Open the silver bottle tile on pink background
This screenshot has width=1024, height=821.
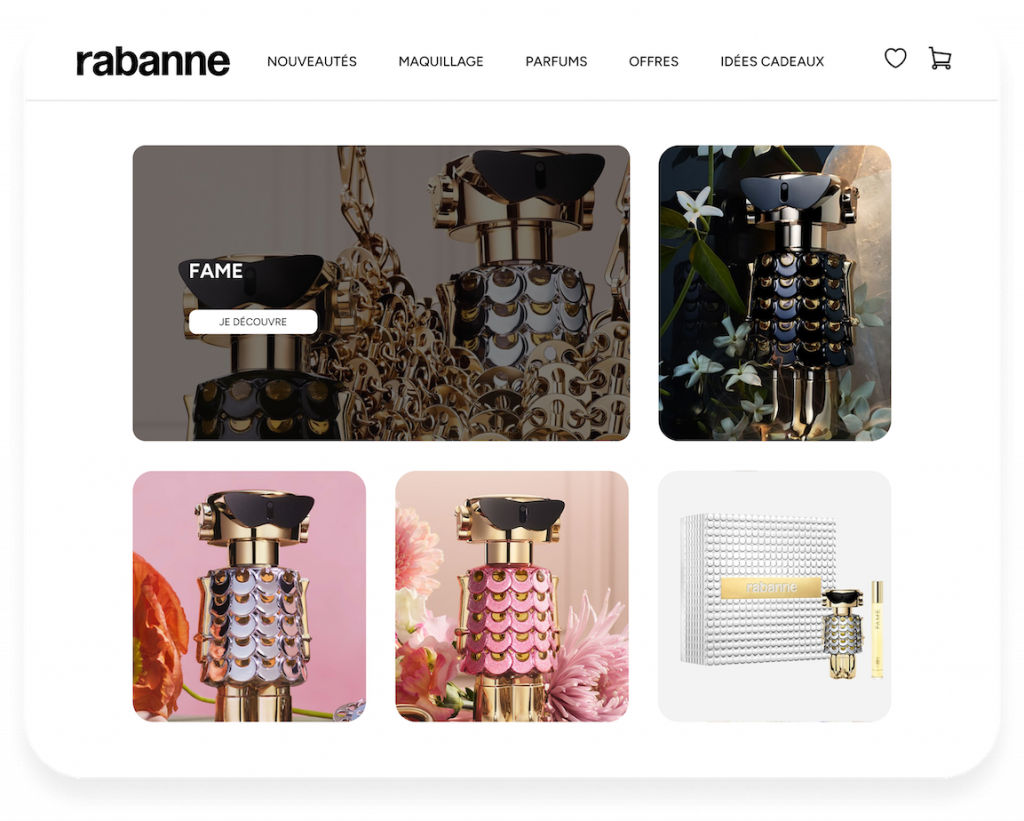pos(249,596)
